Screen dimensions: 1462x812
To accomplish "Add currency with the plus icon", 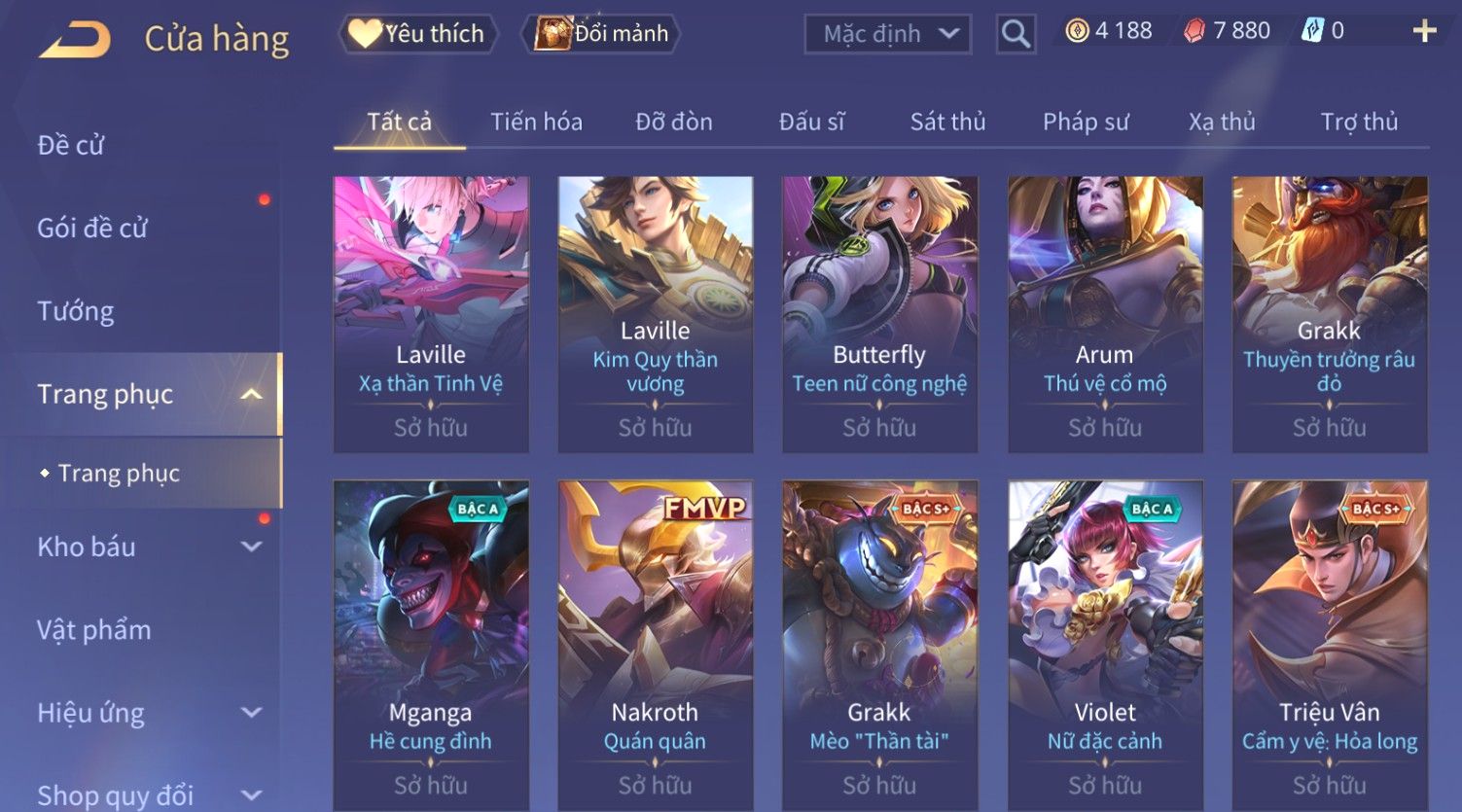I will click(1424, 31).
